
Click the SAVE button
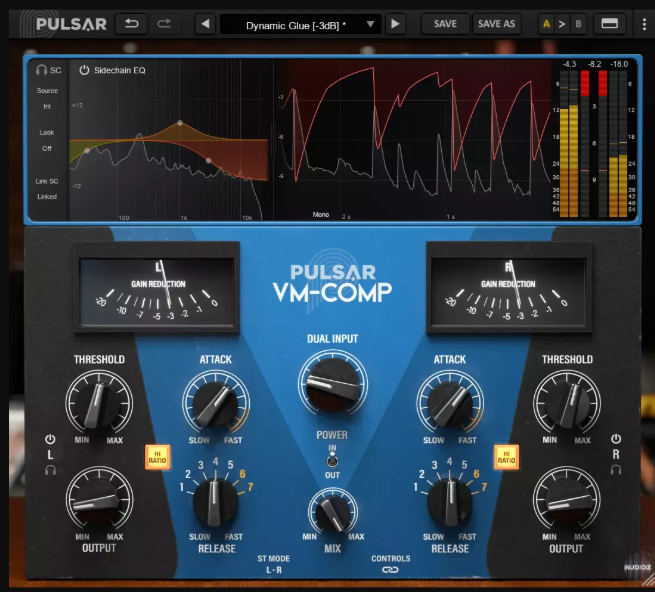445,24
